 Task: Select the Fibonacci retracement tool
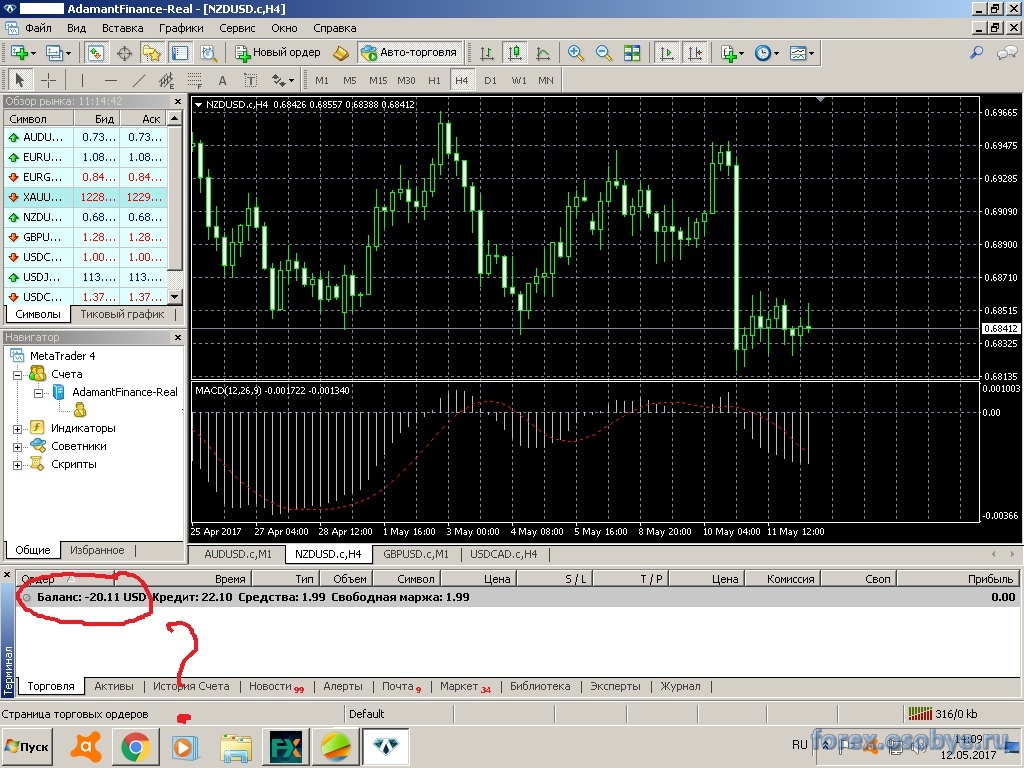pyautogui.click(x=195, y=80)
